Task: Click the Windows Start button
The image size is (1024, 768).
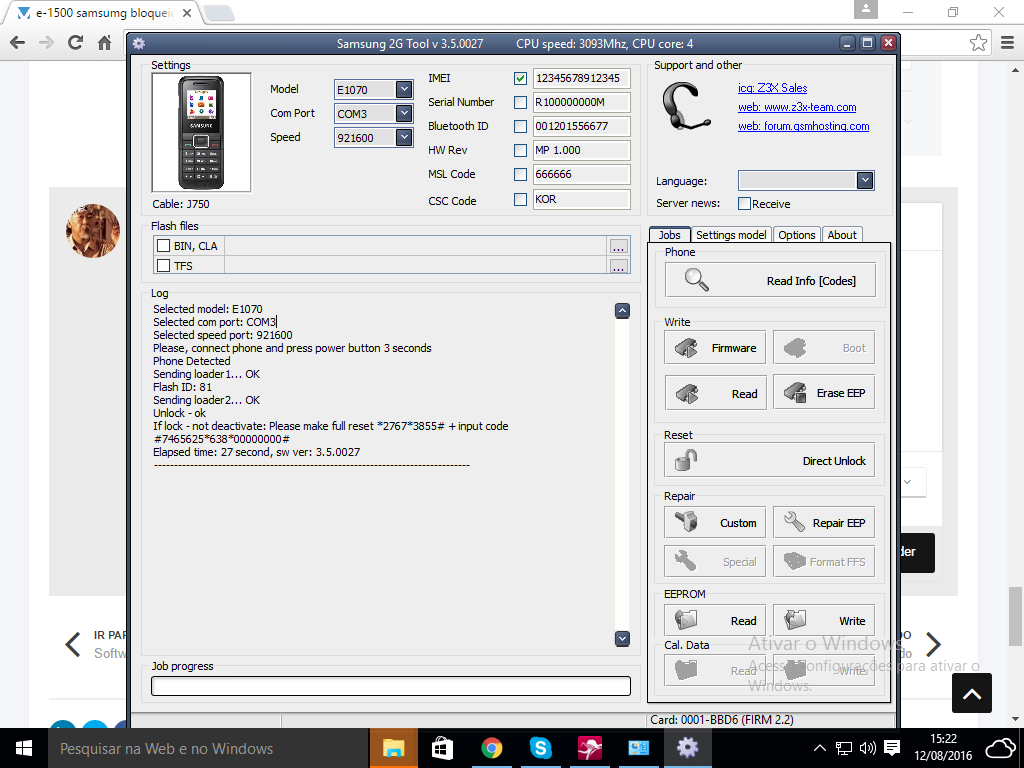Action: (24, 748)
